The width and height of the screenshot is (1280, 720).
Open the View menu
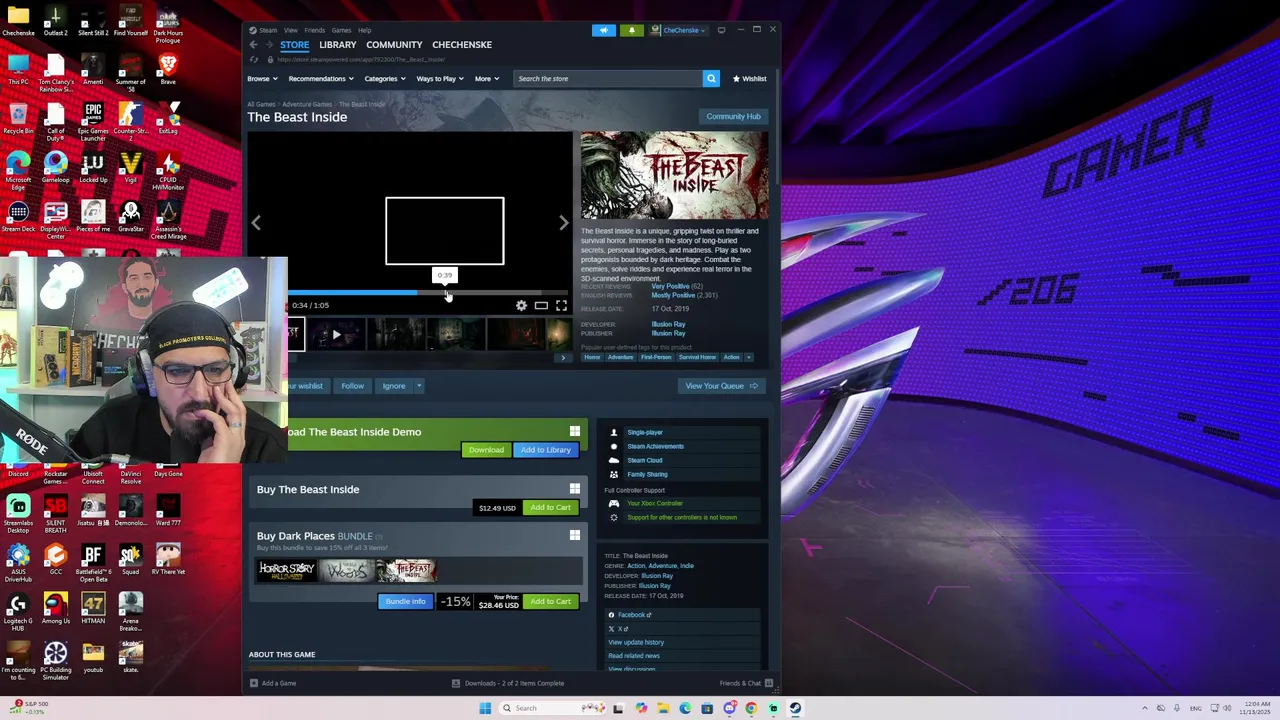(290, 30)
